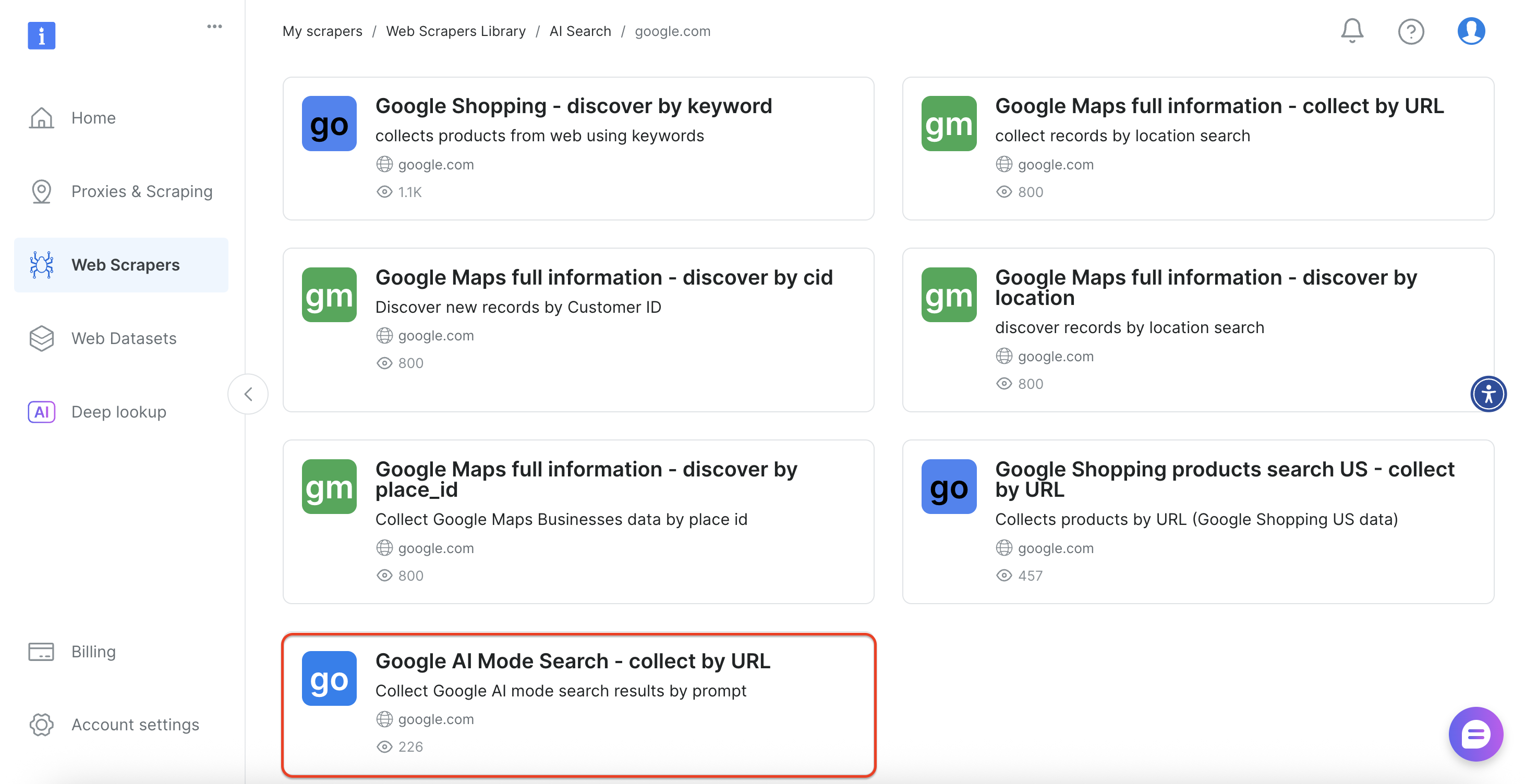Go to Home in the sidebar
1525x784 pixels.
(122, 118)
